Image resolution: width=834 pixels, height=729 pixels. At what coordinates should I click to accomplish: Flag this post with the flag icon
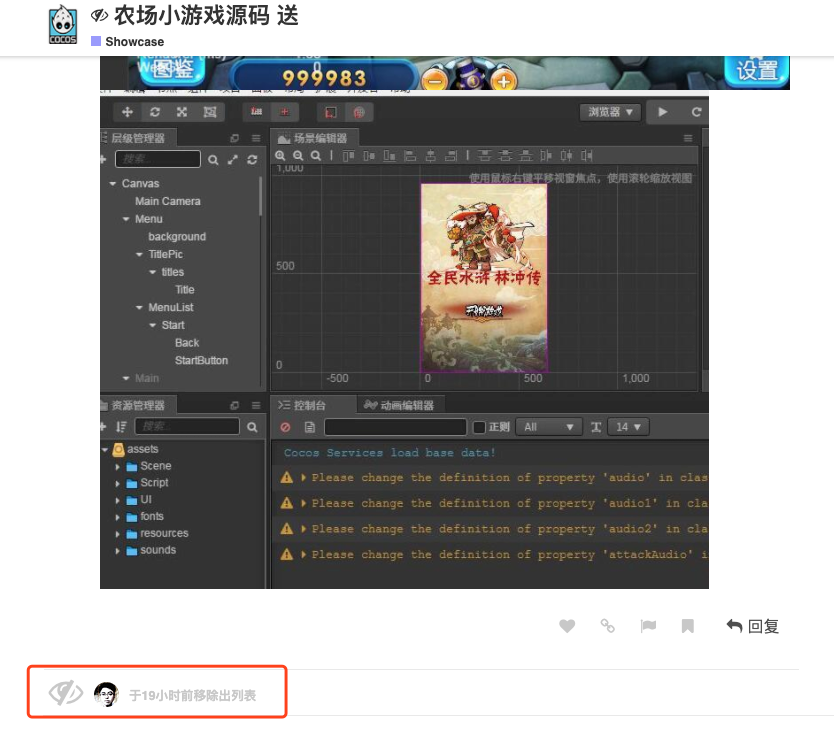coord(648,626)
